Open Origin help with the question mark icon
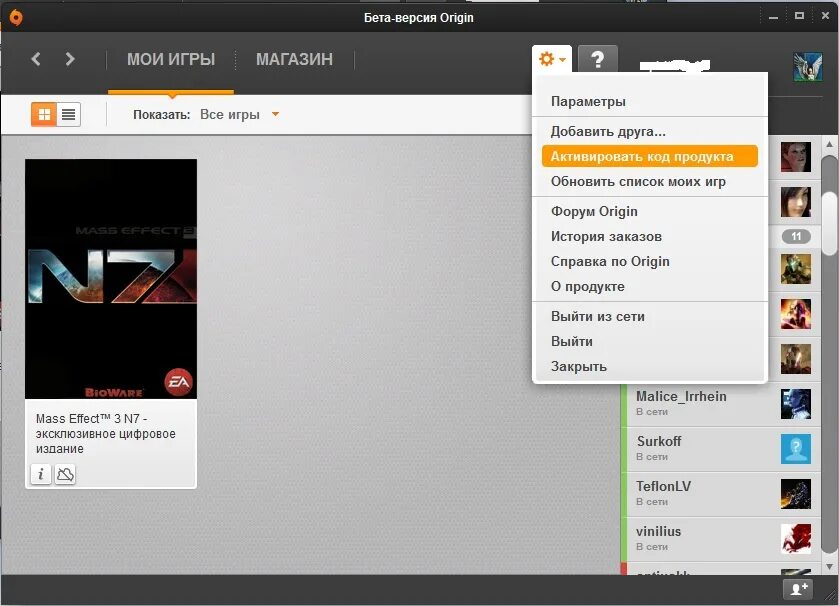 [597, 58]
